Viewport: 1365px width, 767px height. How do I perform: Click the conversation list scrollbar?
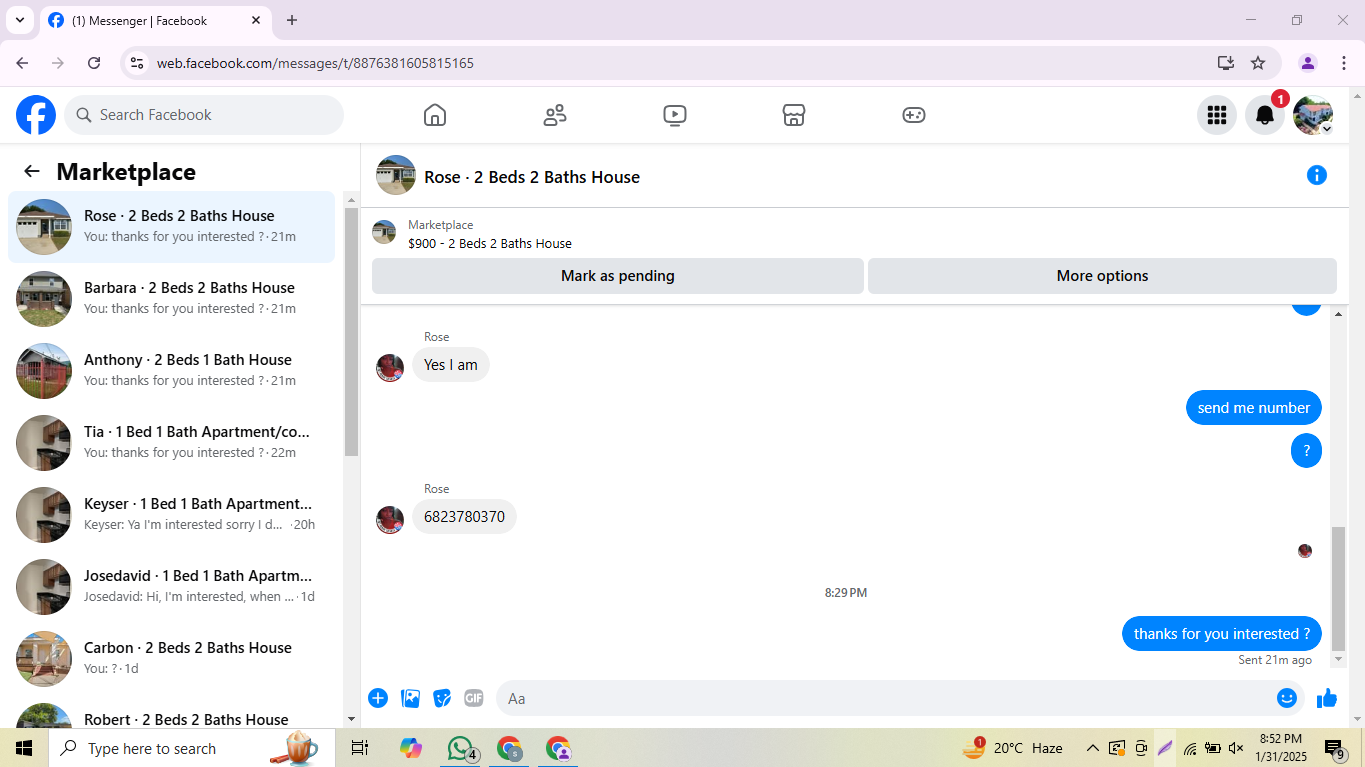tap(351, 332)
